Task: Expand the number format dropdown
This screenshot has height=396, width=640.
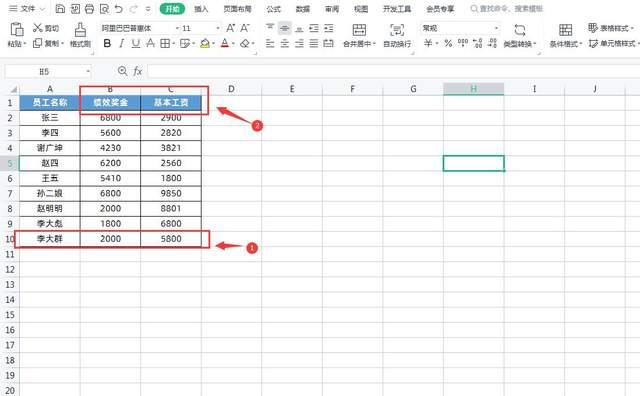Action: click(x=496, y=28)
